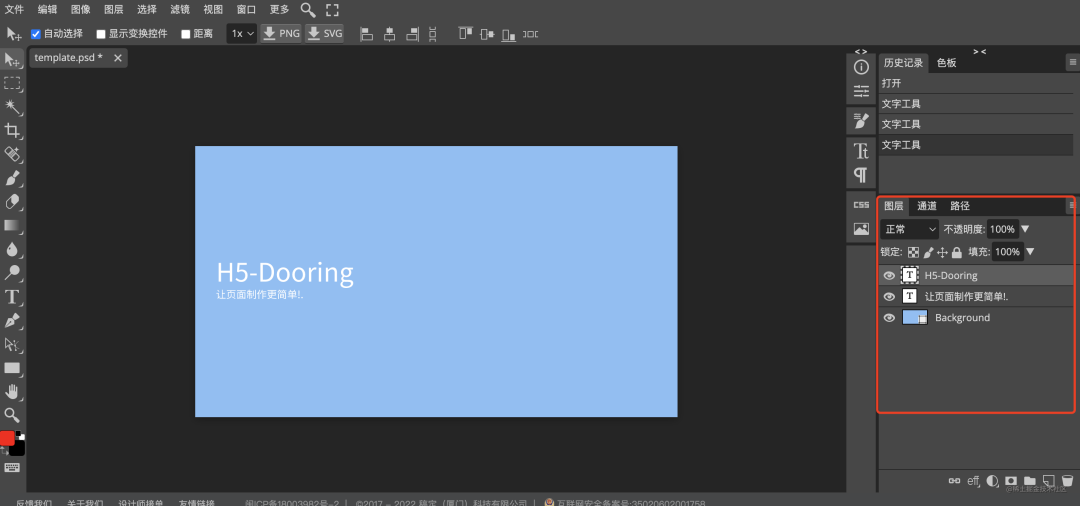Open the 文件 menu
The image size is (1080, 506).
click(14, 10)
